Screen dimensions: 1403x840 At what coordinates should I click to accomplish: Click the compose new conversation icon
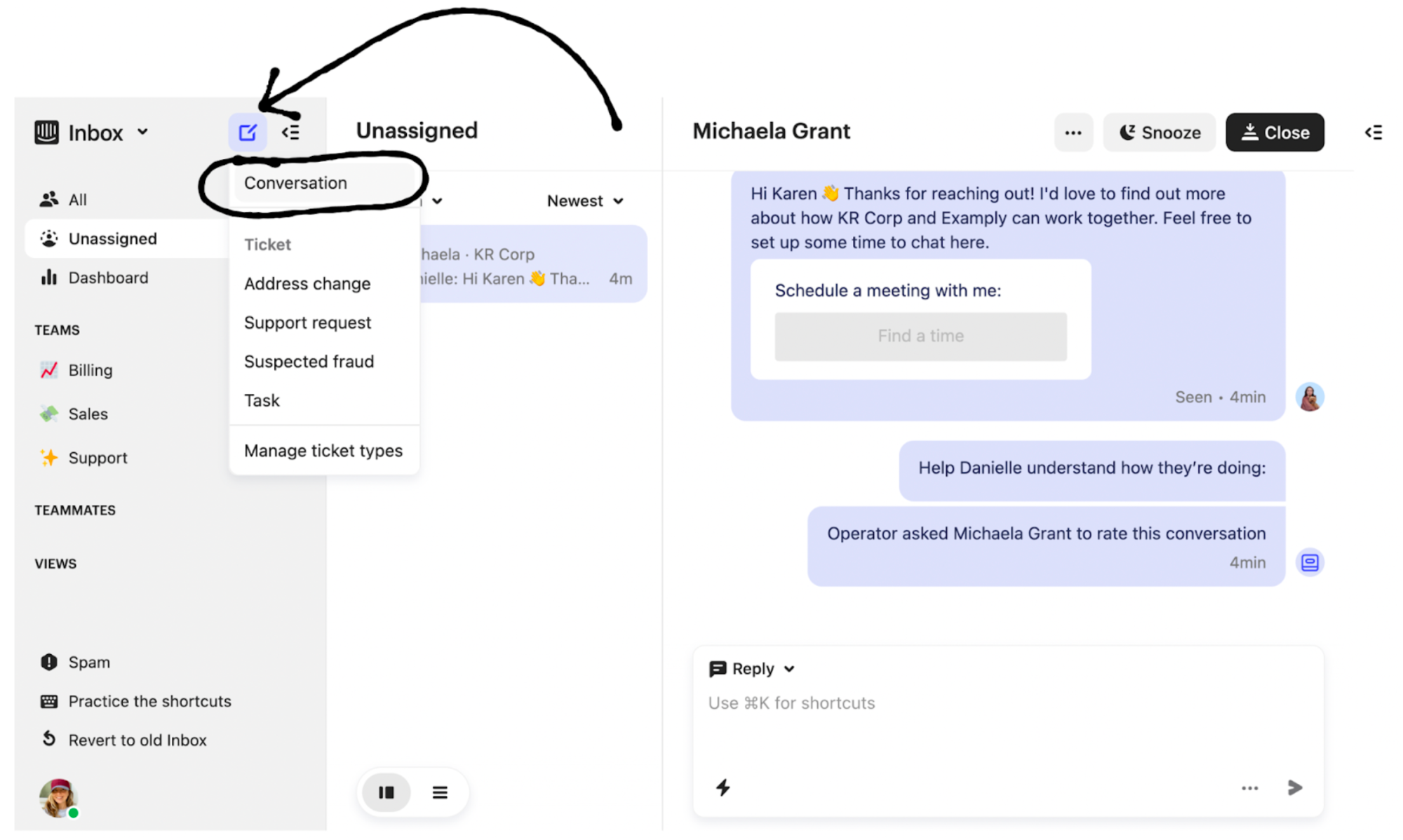pos(247,133)
